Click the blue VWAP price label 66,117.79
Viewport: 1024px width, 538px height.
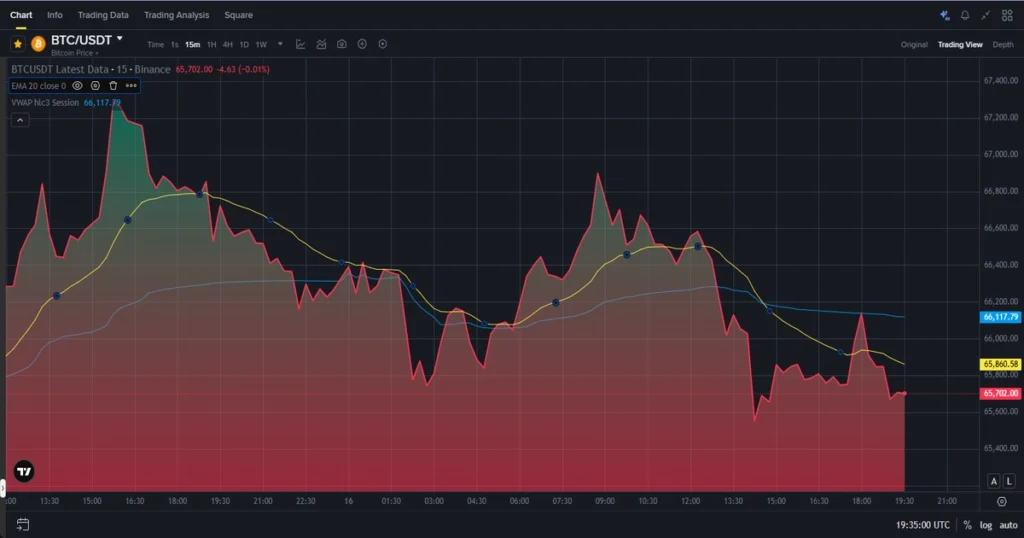coord(1000,317)
